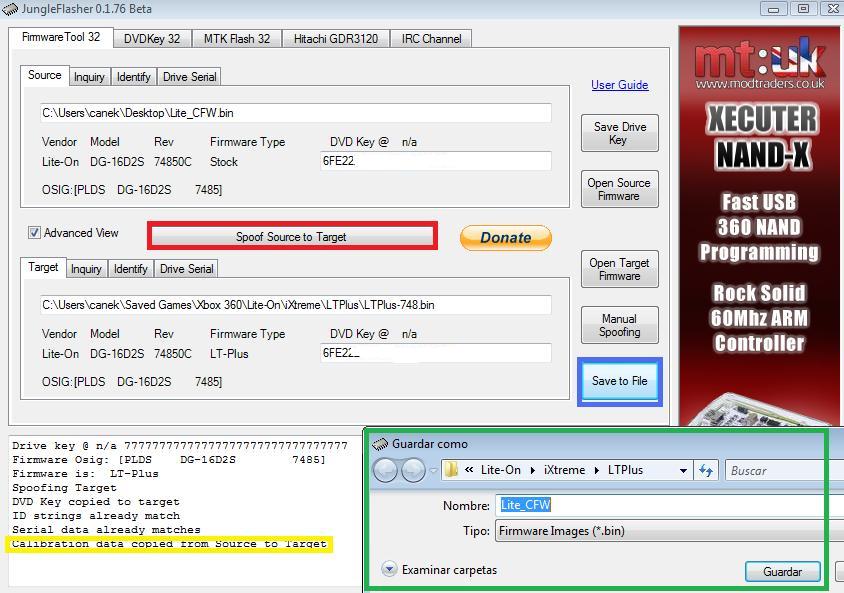Click the yellow Donate button
This screenshot has width=844, height=593.
pos(505,238)
